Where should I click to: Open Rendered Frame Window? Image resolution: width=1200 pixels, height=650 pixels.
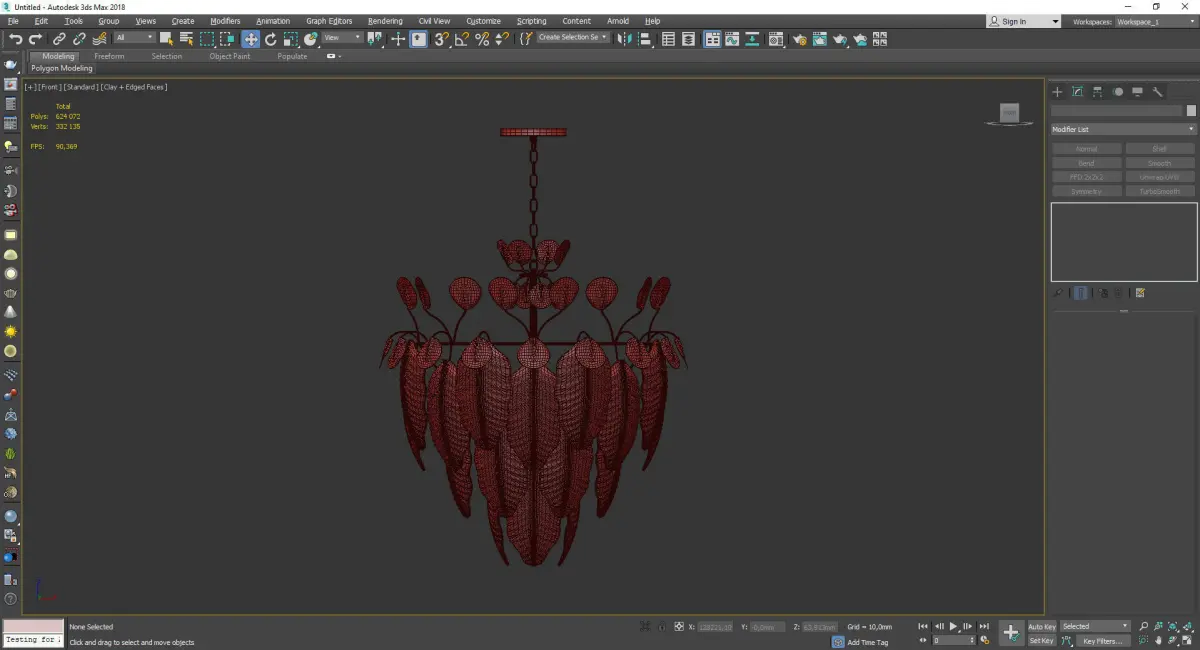(x=820, y=39)
